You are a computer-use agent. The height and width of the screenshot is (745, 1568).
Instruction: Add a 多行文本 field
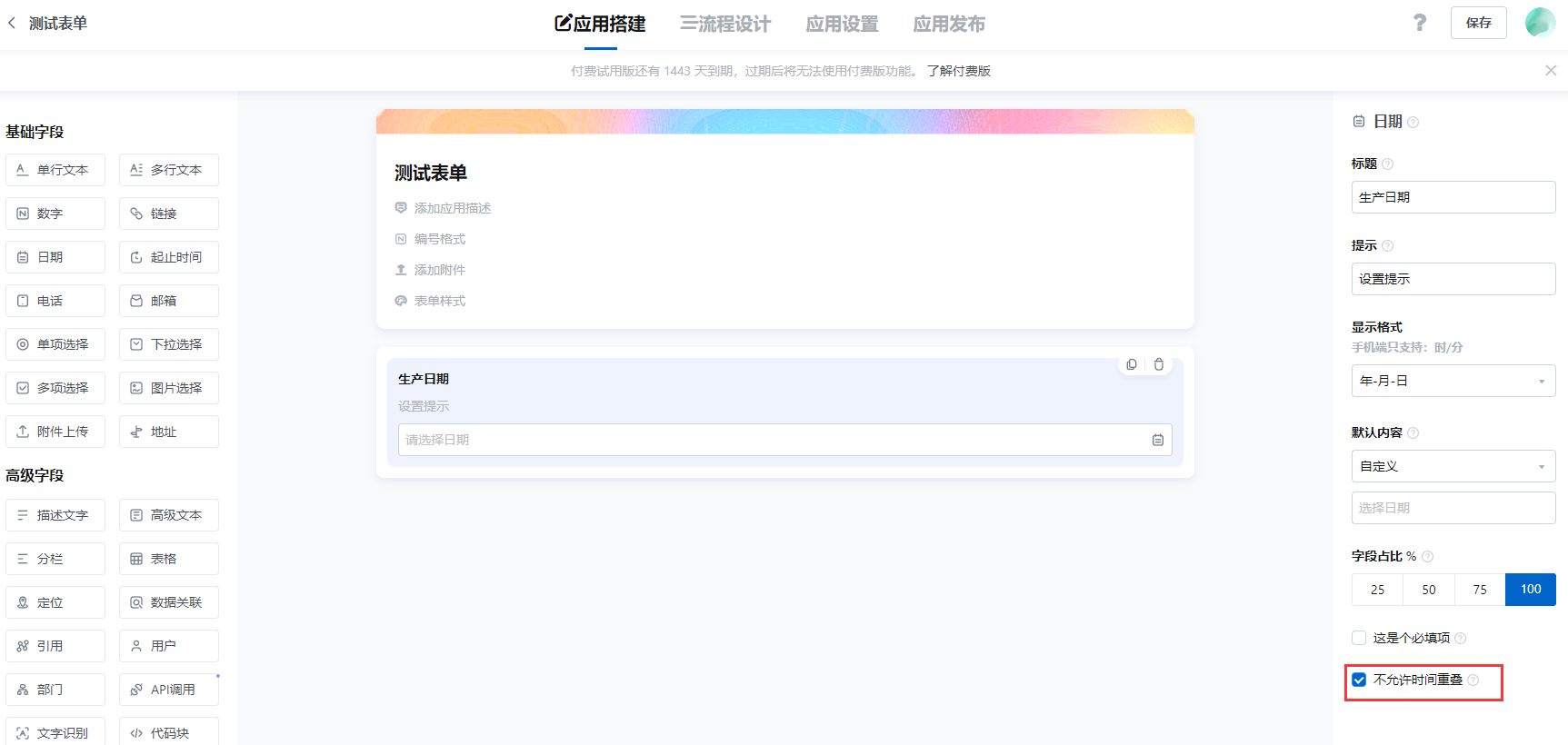click(x=169, y=170)
